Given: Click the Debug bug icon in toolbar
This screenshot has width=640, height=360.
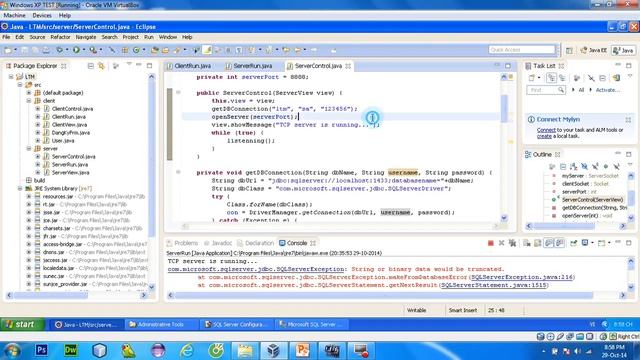Looking at the screenshot, I should [x=60, y=50].
